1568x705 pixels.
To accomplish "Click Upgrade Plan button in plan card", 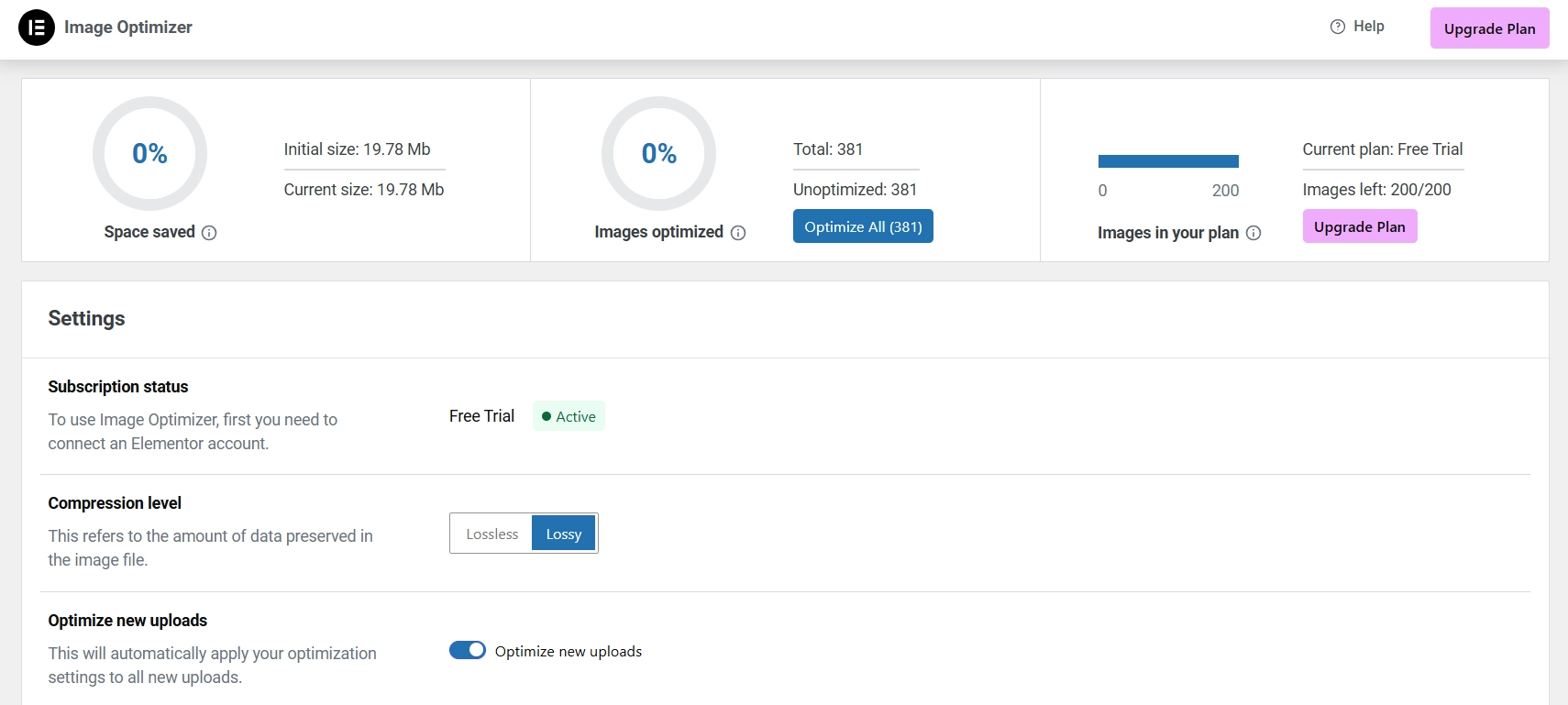I will [1360, 226].
